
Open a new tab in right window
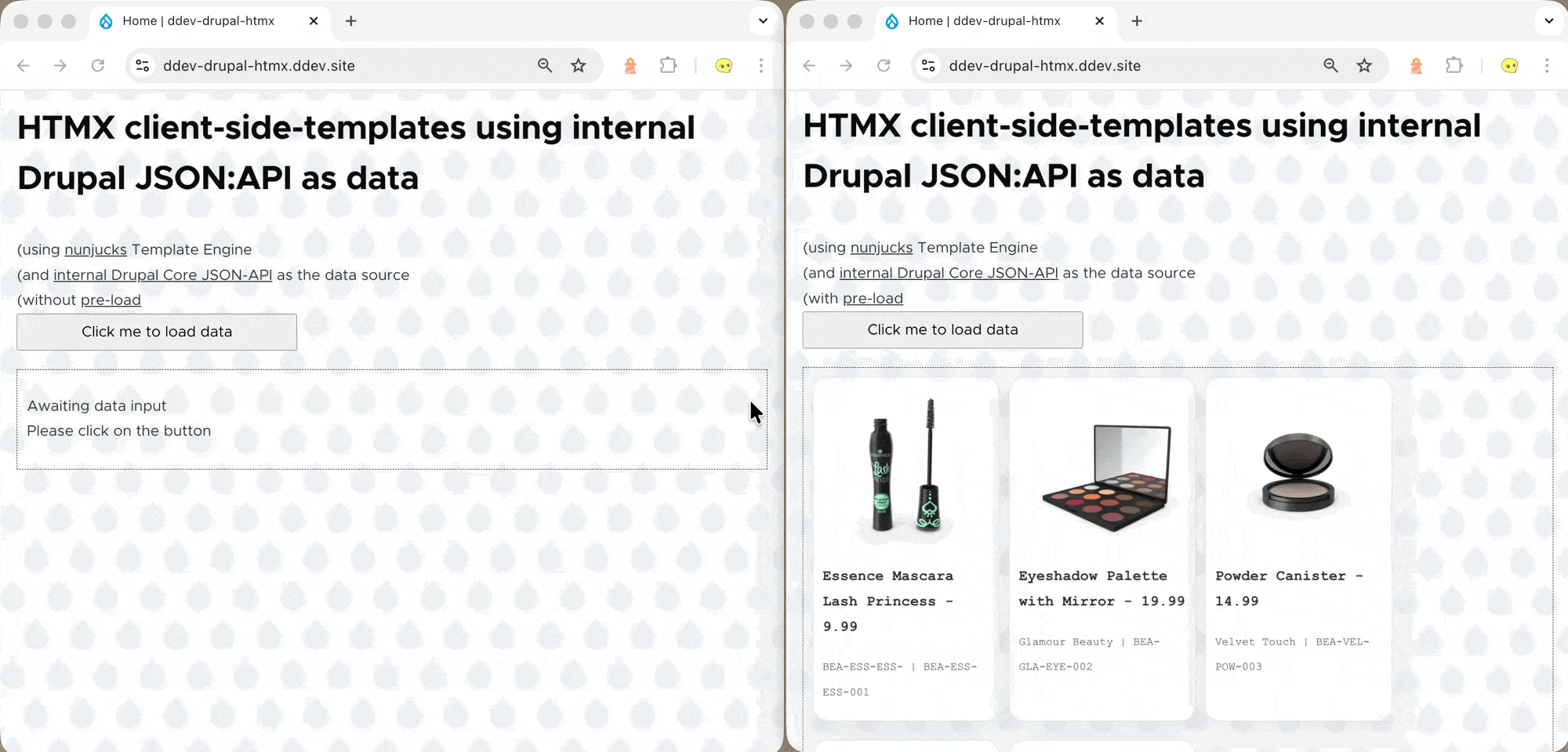point(1137,21)
